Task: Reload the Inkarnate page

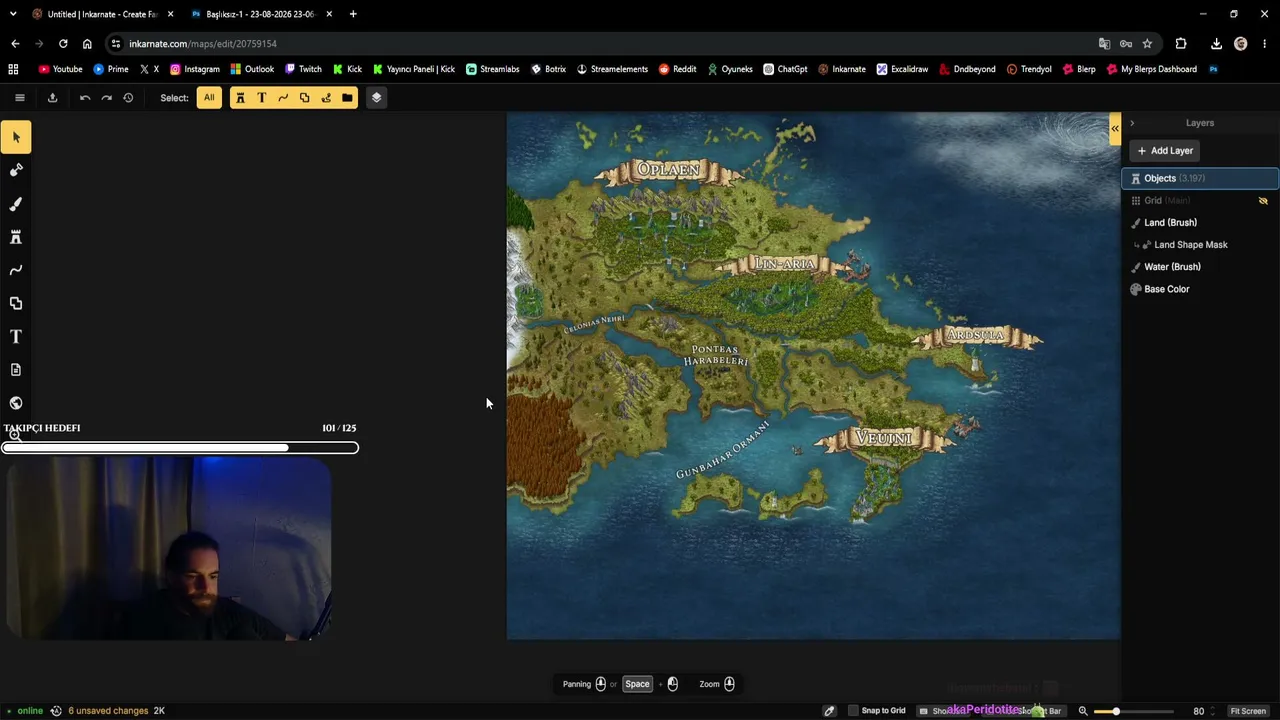Action: tap(63, 44)
